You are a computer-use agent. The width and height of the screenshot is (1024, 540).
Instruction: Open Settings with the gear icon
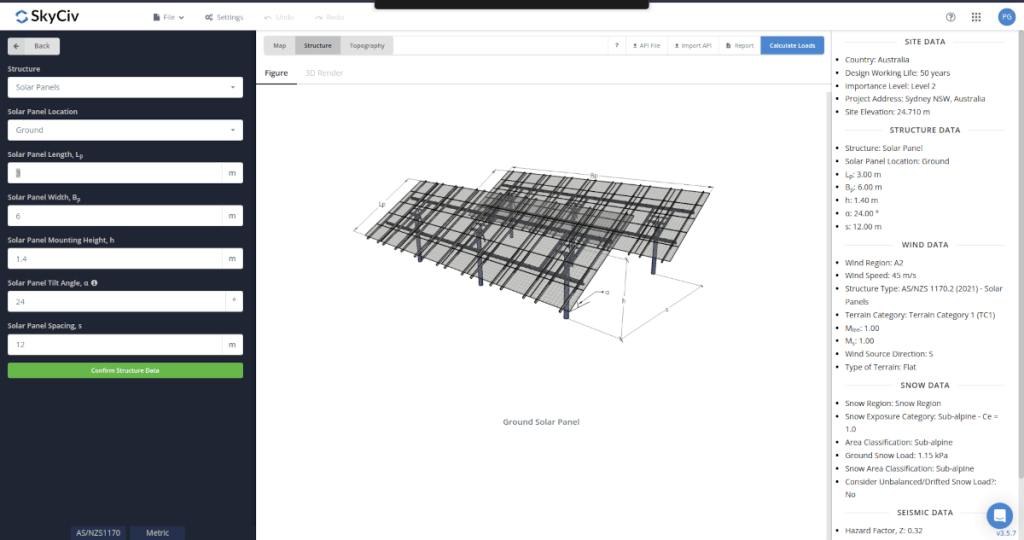(223, 18)
